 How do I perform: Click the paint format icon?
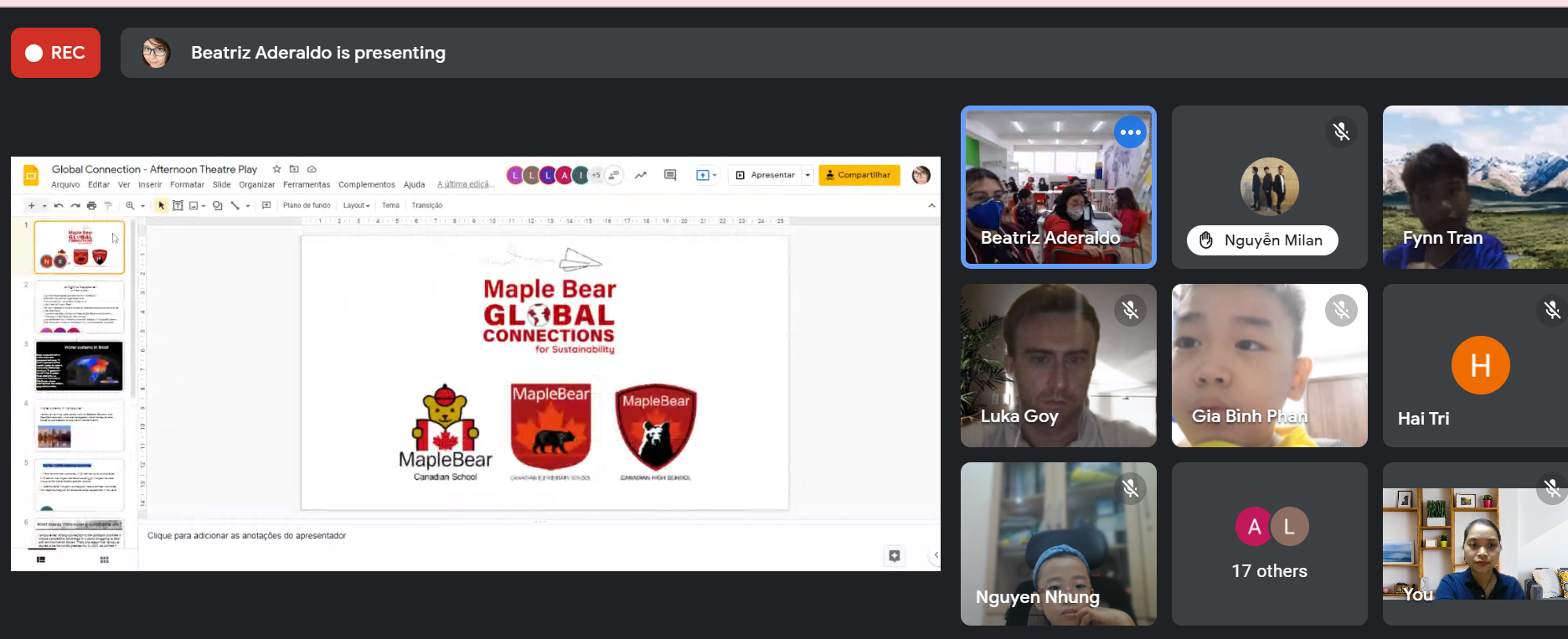click(108, 205)
